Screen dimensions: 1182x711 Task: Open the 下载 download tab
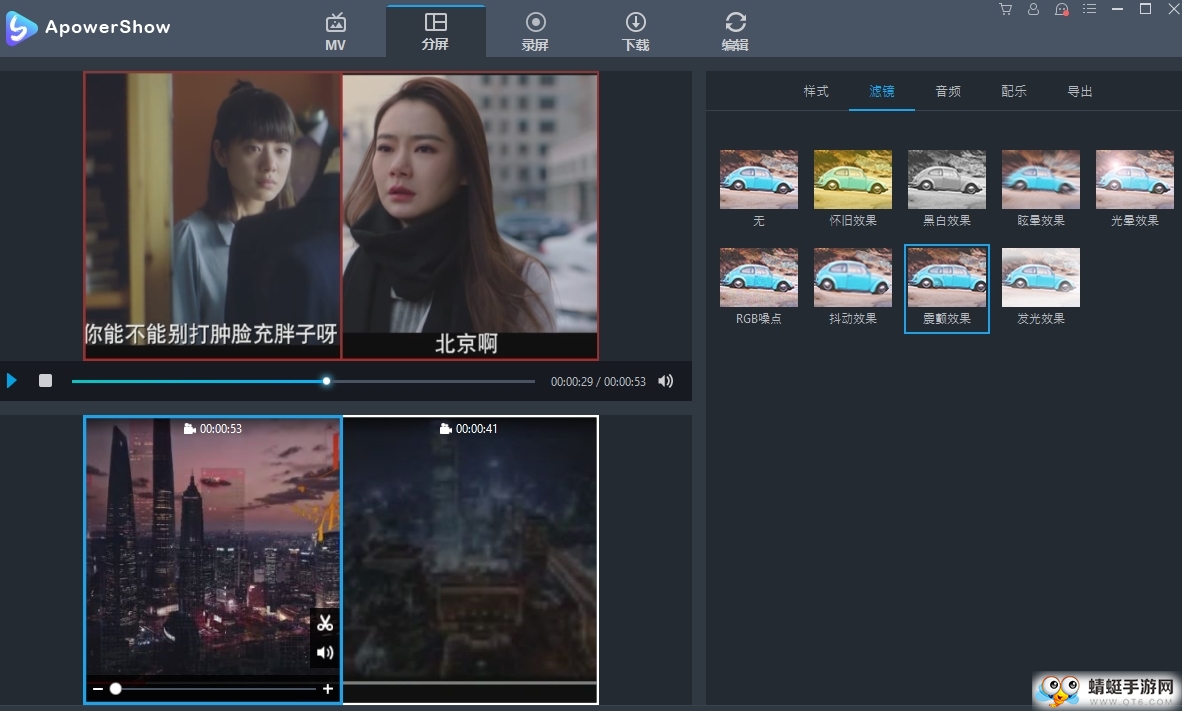pos(635,32)
